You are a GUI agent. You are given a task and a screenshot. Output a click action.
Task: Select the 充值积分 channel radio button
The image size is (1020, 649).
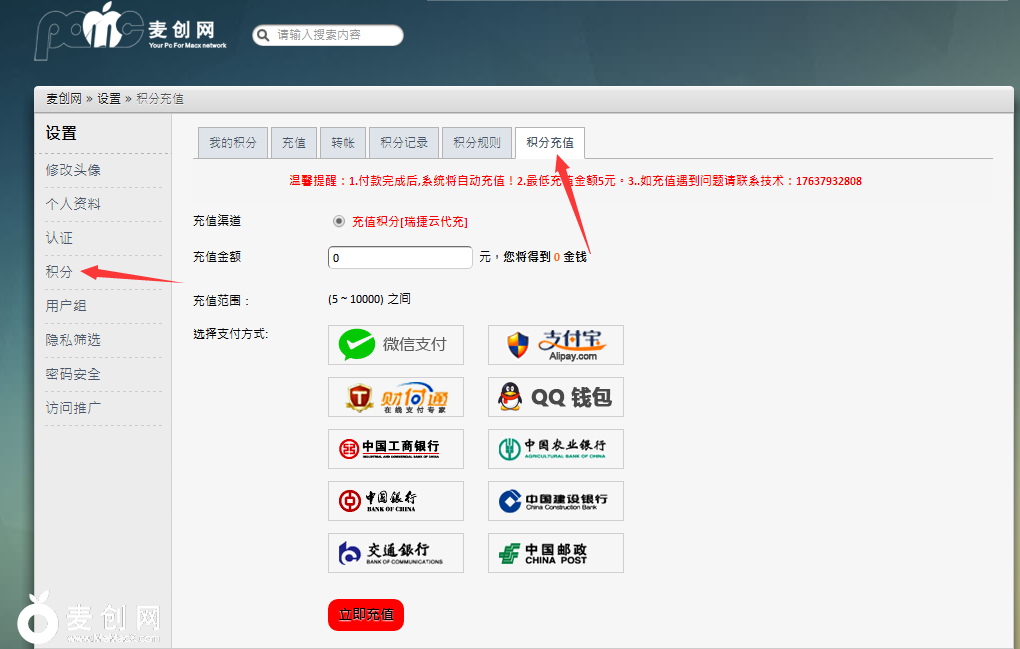pyautogui.click(x=339, y=221)
